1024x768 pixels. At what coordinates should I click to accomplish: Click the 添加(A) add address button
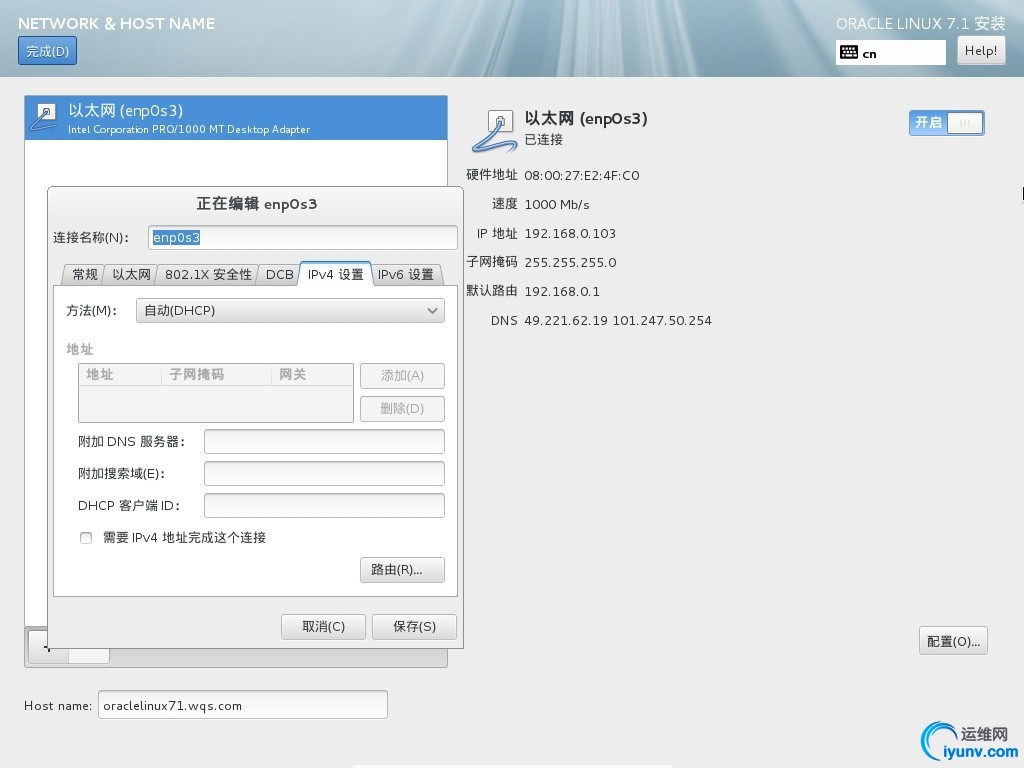(402, 376)
